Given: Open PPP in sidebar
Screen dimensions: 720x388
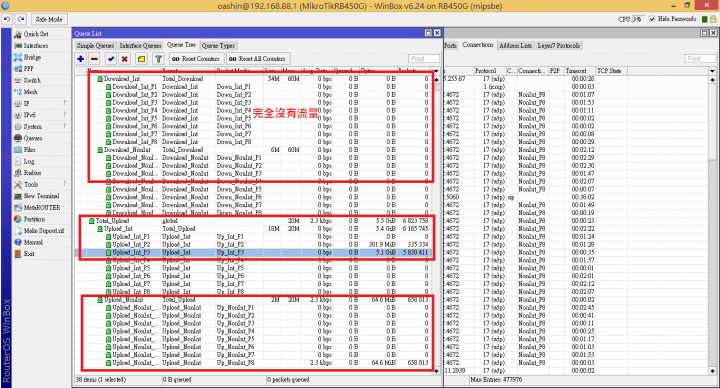Looking at the screenshot, I should tap(28, 68).
